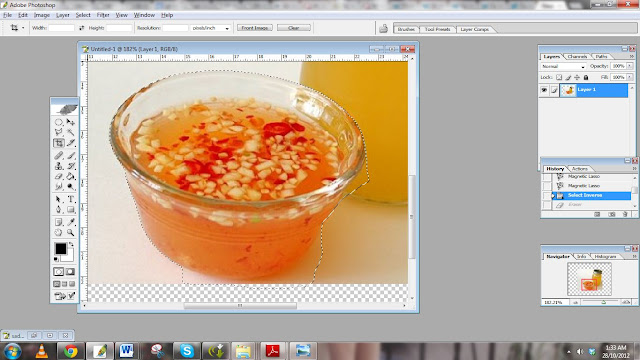Image resolution: width=640 pixels, height=360 pixels.
Task: Open Layers panel flyout menu arrow
Action: 633,56
